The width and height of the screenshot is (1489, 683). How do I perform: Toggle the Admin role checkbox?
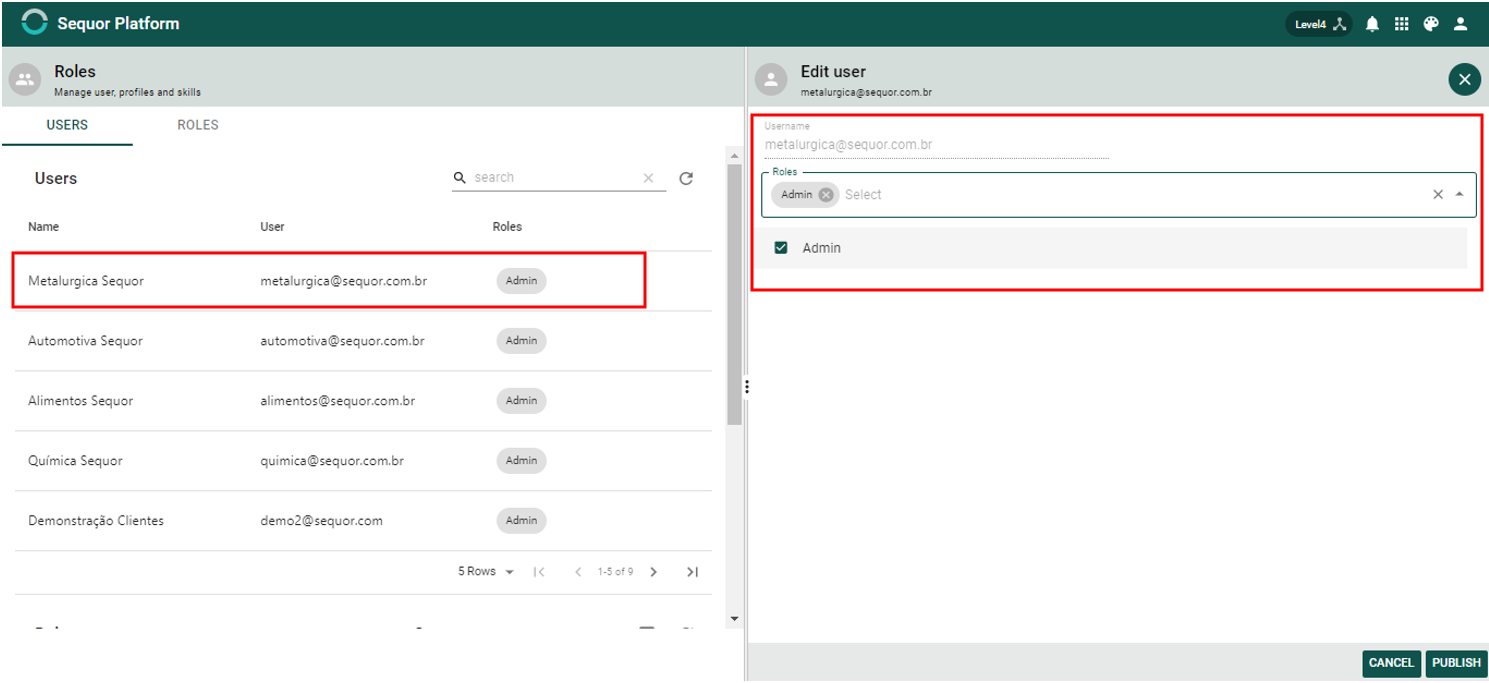click(x=781, y=248)
